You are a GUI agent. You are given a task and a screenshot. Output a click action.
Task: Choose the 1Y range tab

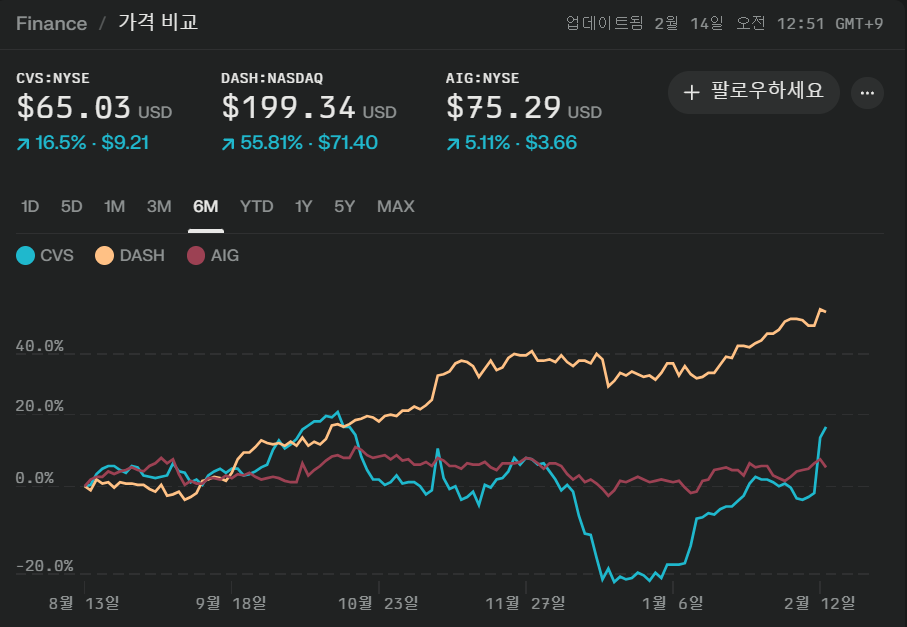(x=303, y=206)
